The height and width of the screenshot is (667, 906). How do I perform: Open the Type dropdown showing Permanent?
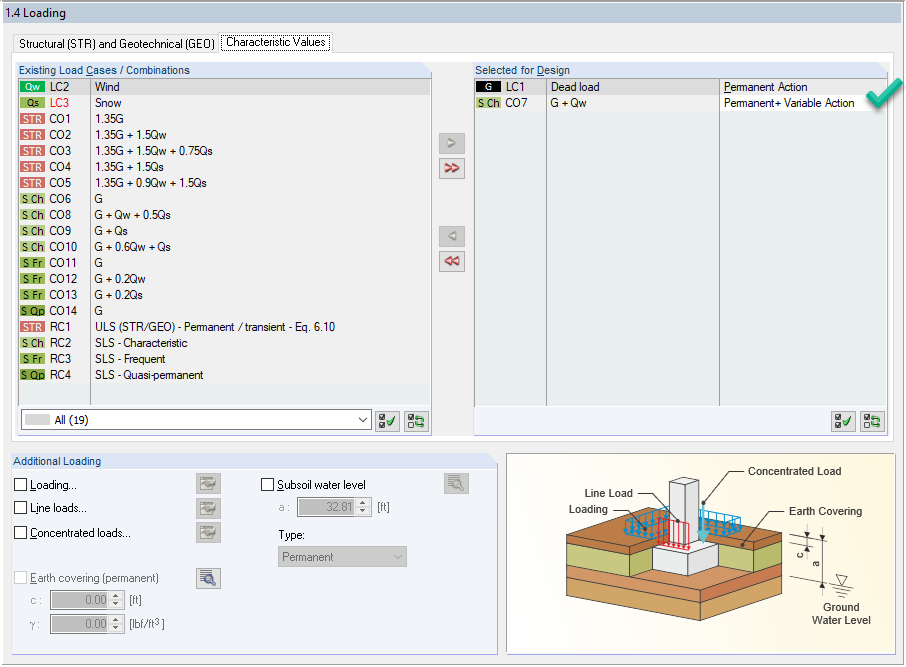pyautogui.click(x=342, y=555)
